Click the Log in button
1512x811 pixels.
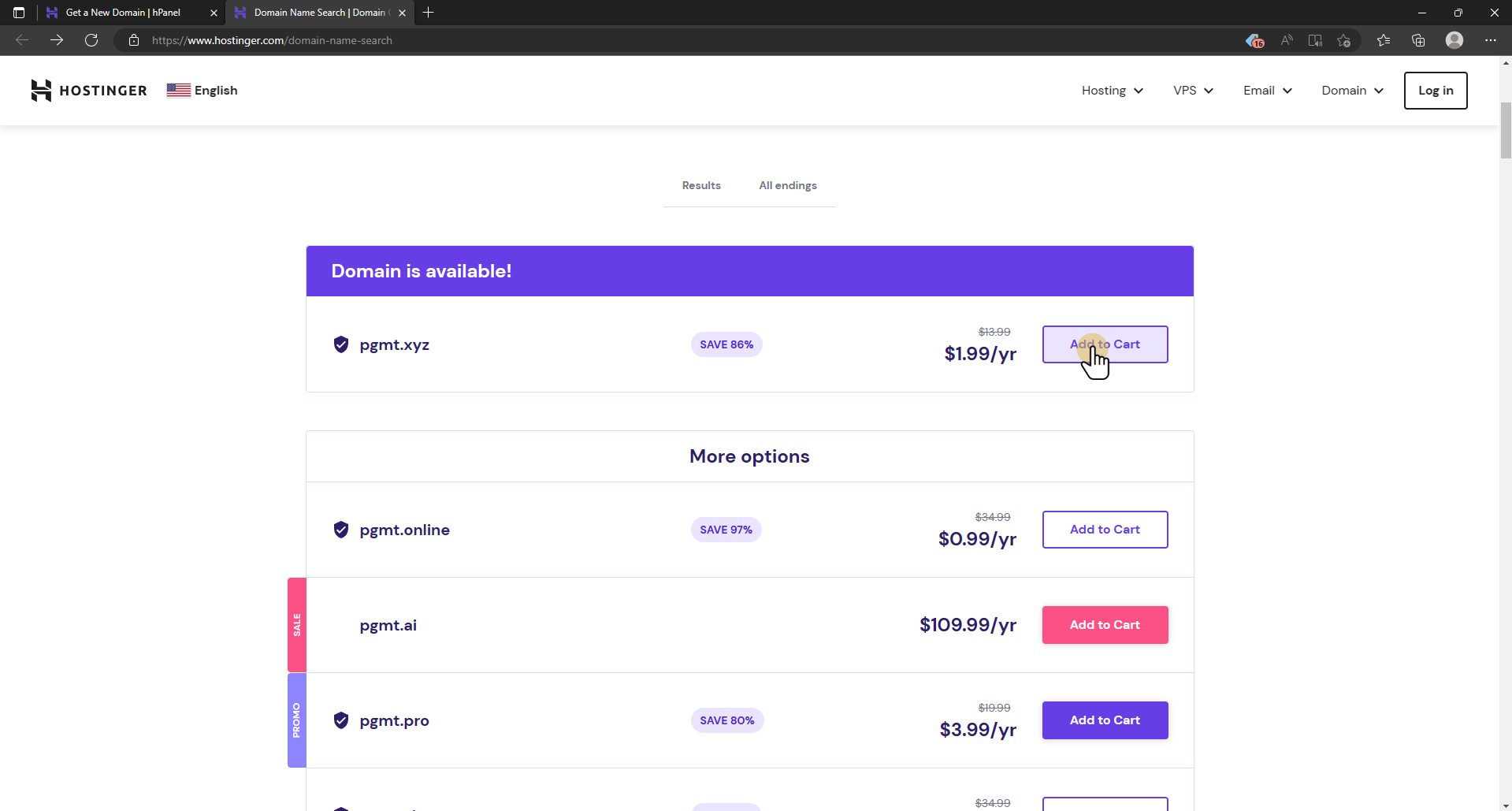coord(1436,91)
